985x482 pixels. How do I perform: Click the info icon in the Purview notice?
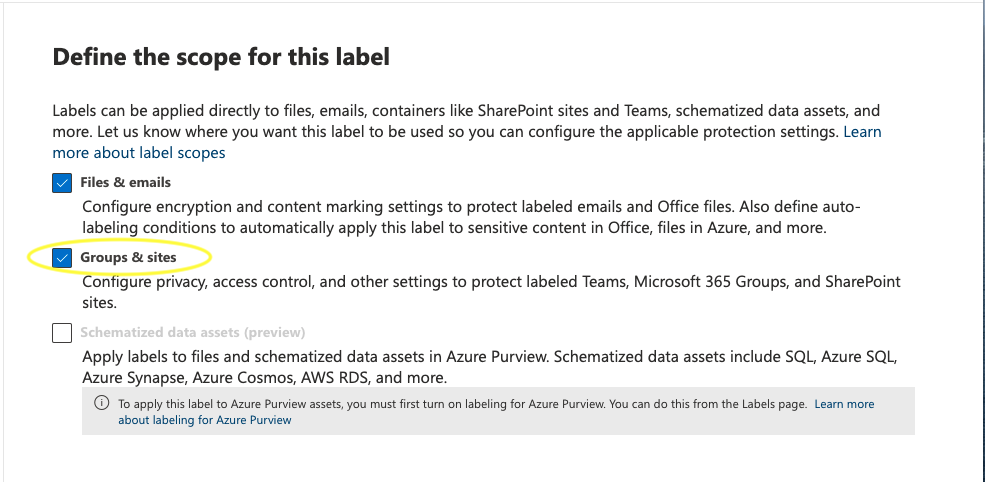101,404
